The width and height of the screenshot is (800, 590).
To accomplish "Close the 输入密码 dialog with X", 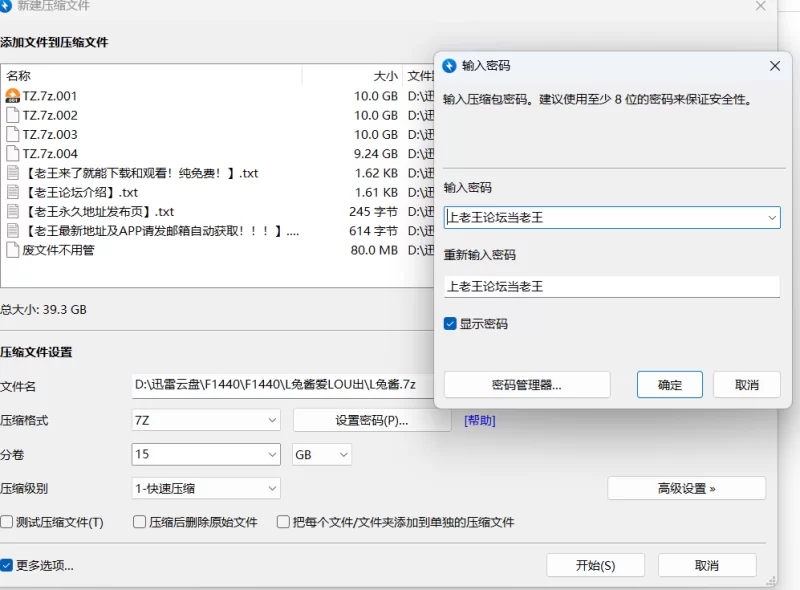I will point(774,66).
